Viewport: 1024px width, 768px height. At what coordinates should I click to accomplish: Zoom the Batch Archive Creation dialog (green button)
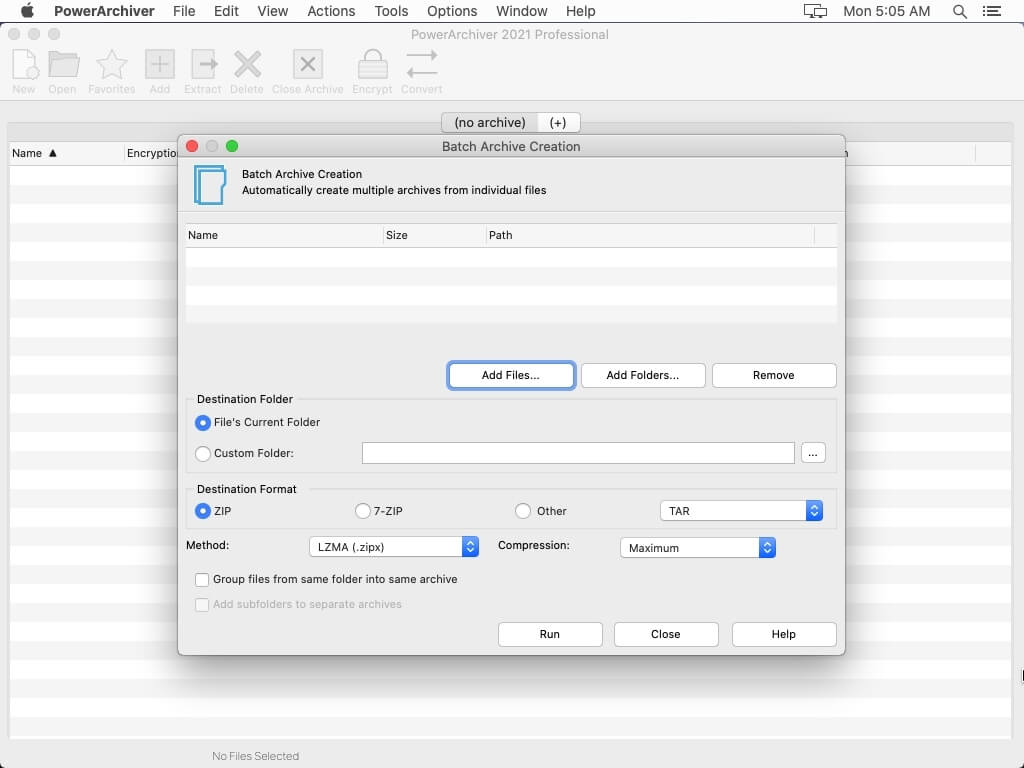point(232,146)
